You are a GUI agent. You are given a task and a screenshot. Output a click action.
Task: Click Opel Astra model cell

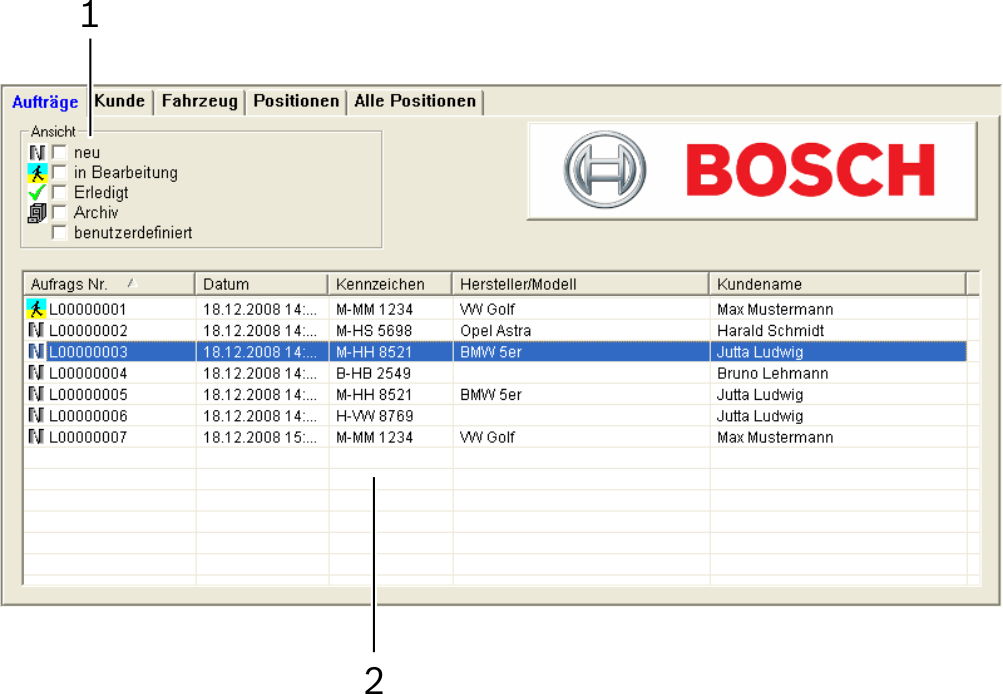point(496,331)
